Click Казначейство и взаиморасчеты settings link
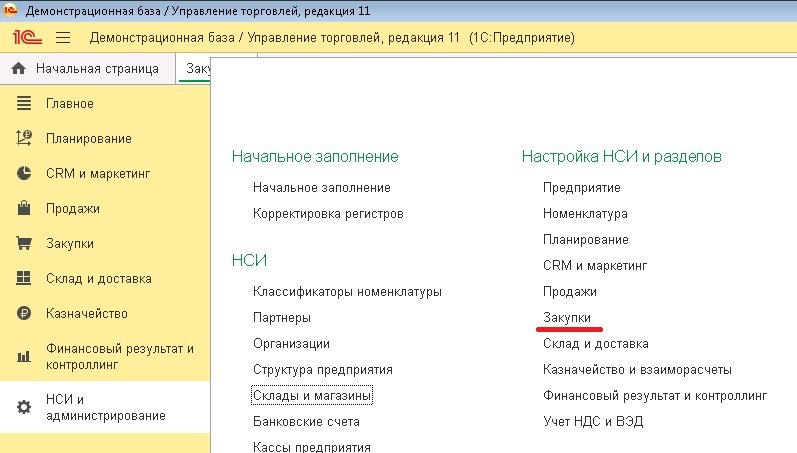This screenshot has width=797, height=453. pyautogui.click(x=637, y=370)
